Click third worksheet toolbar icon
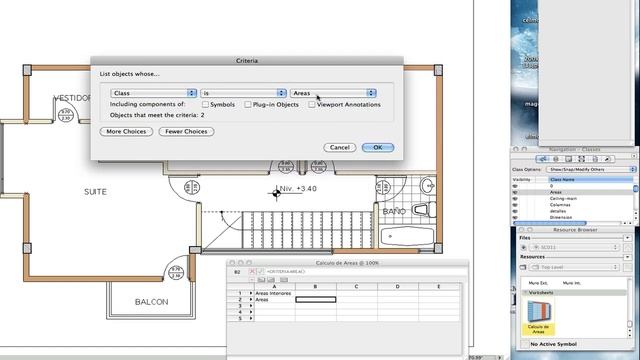640x360 pixels. (x=284, y=280)
